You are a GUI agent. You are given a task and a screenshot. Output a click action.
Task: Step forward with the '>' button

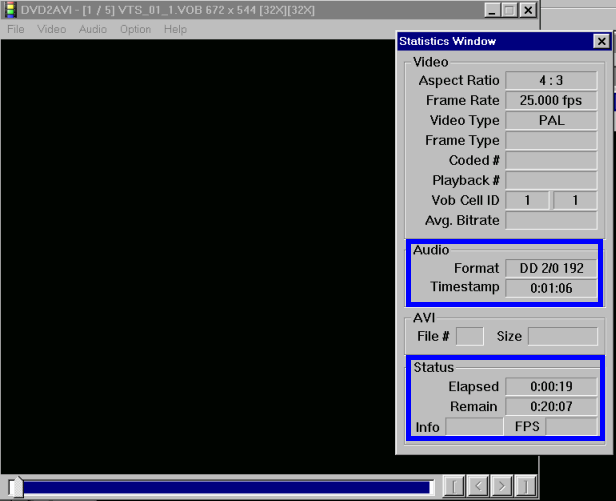(502, 486)
